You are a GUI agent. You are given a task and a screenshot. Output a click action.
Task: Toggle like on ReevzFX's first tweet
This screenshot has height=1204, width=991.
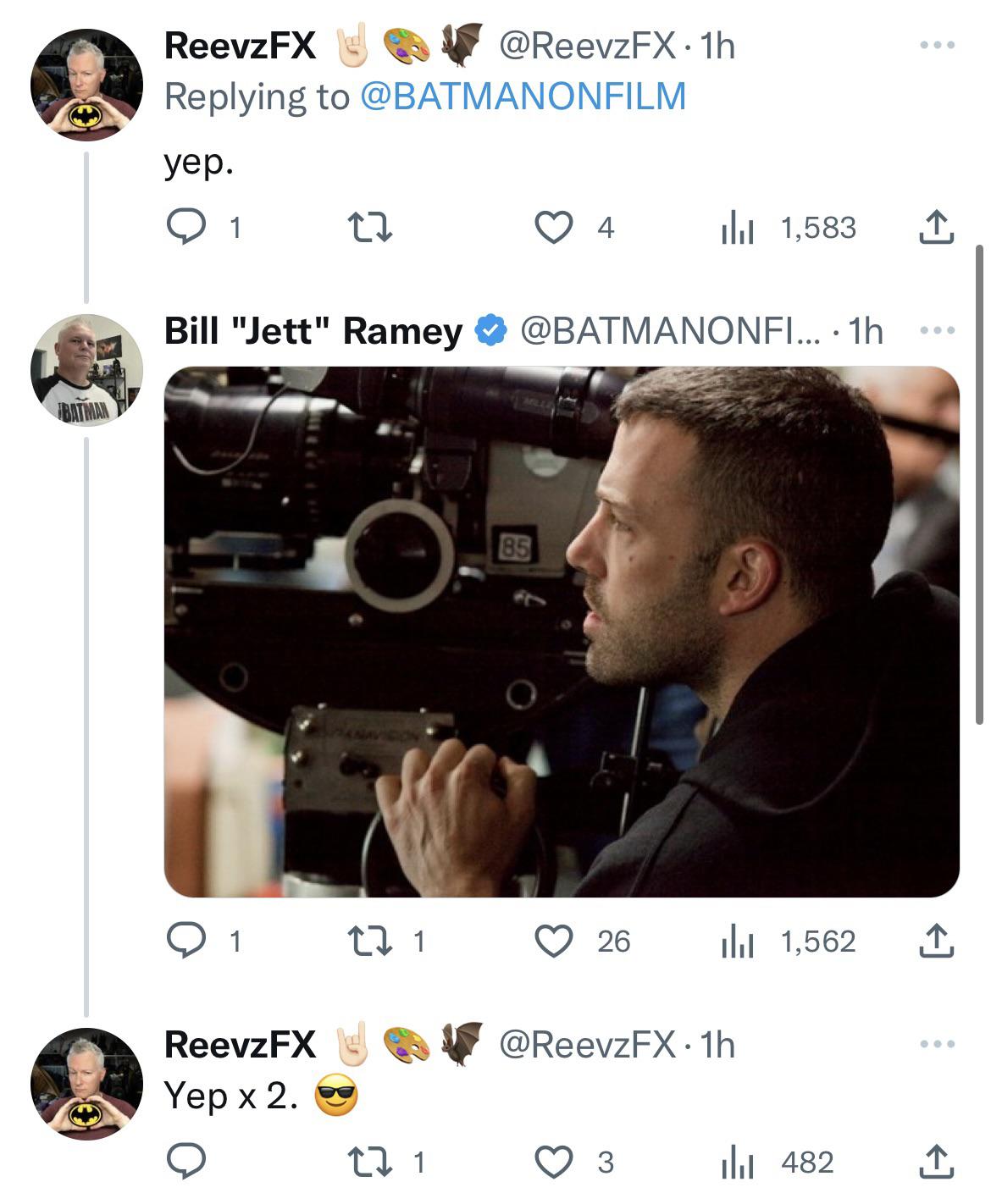(x=557, y=225)
